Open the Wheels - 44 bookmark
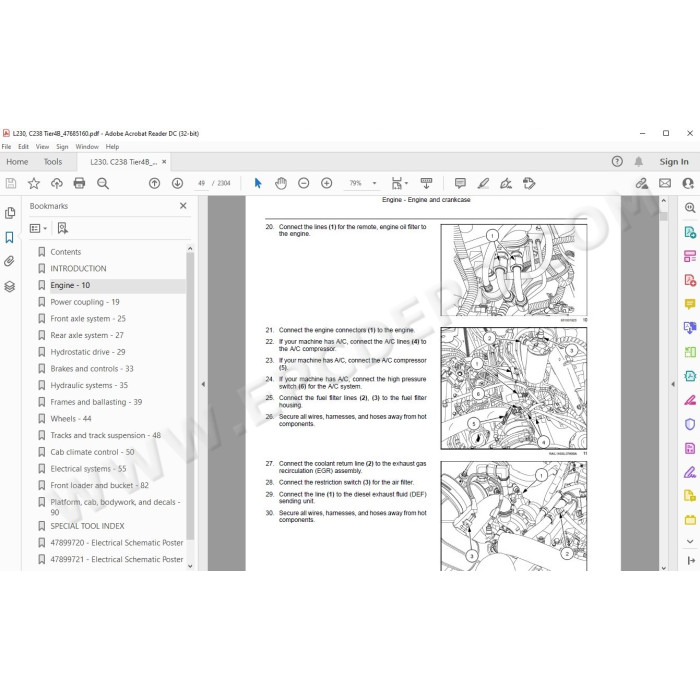This screenshot has width=700, height=700. click(x=71, y=419)
